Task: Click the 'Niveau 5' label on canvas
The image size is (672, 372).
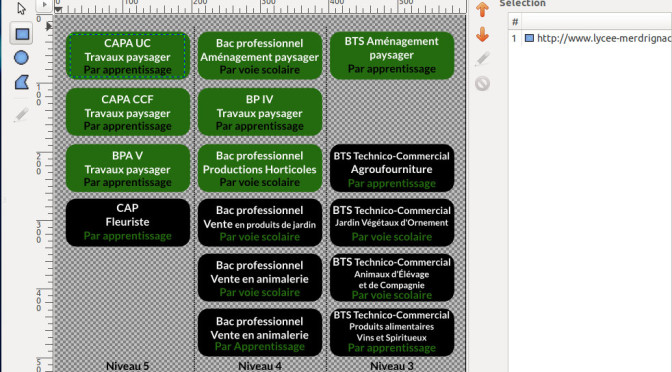Action: pos(128,366)
